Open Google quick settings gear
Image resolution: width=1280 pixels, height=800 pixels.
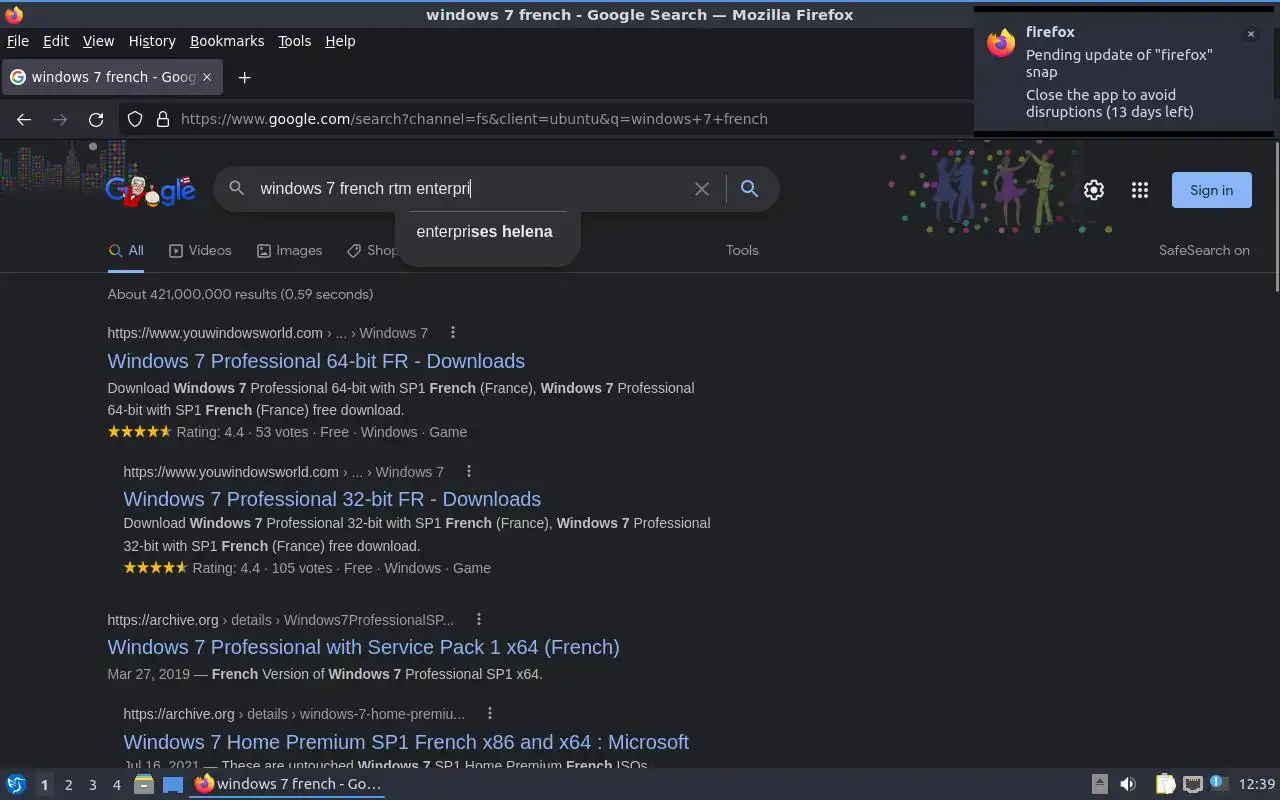(1094, 190)
